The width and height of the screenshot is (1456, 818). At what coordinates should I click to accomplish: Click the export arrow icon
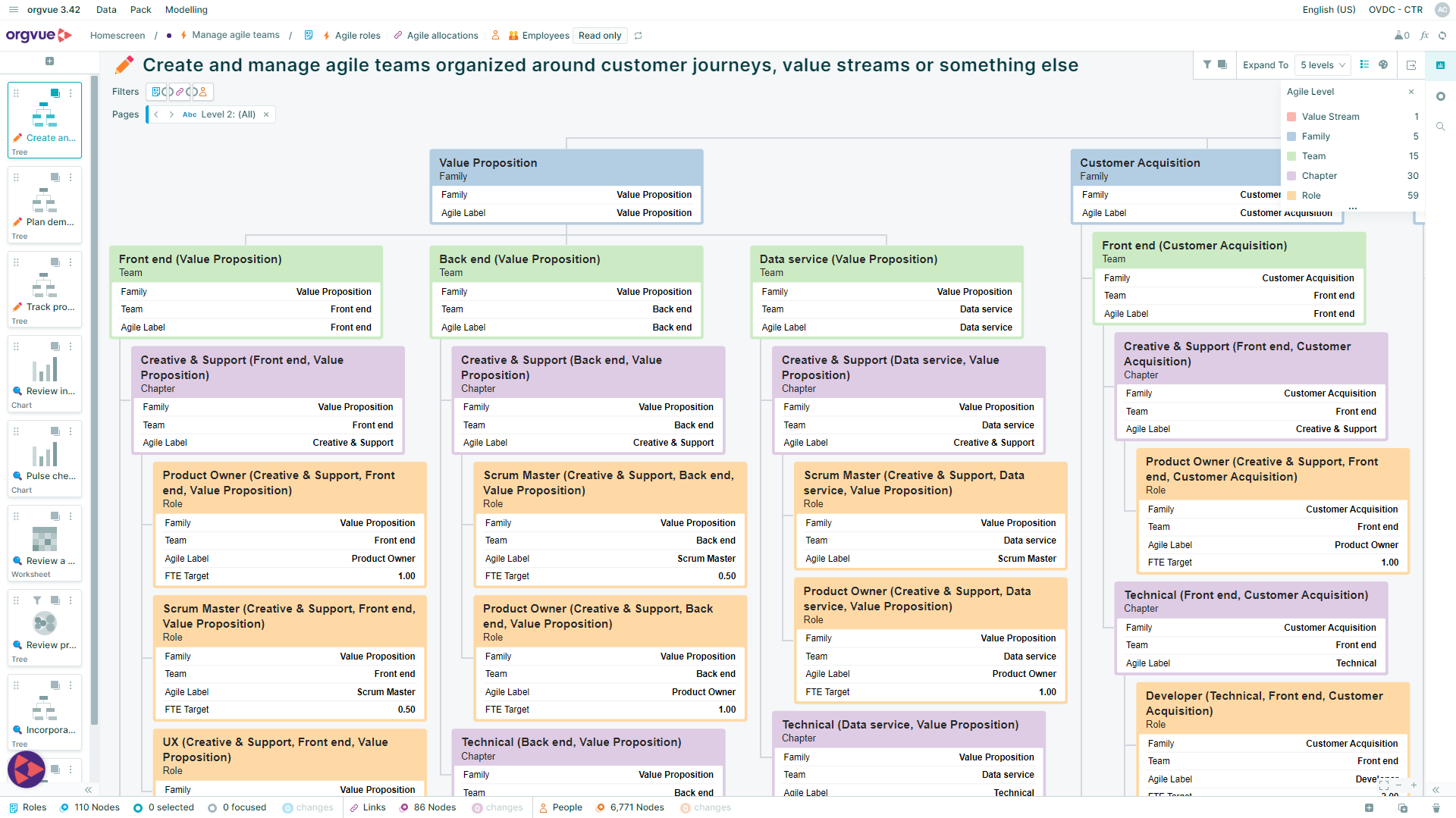pos(1411,65)
